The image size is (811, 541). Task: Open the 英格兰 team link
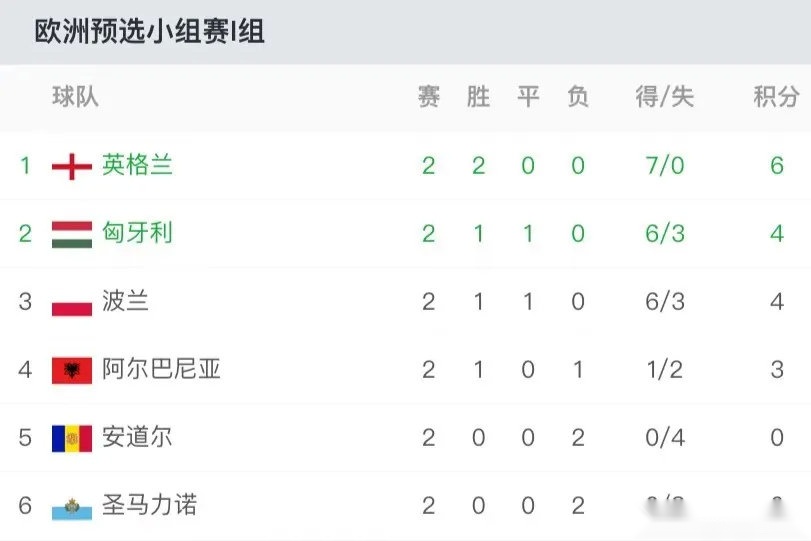[x=138, y=165]
